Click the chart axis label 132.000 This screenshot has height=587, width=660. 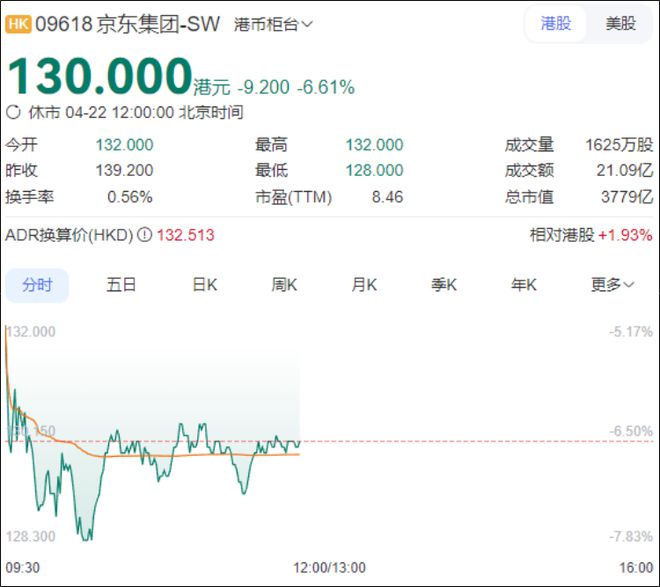click(x=31, y=332)
